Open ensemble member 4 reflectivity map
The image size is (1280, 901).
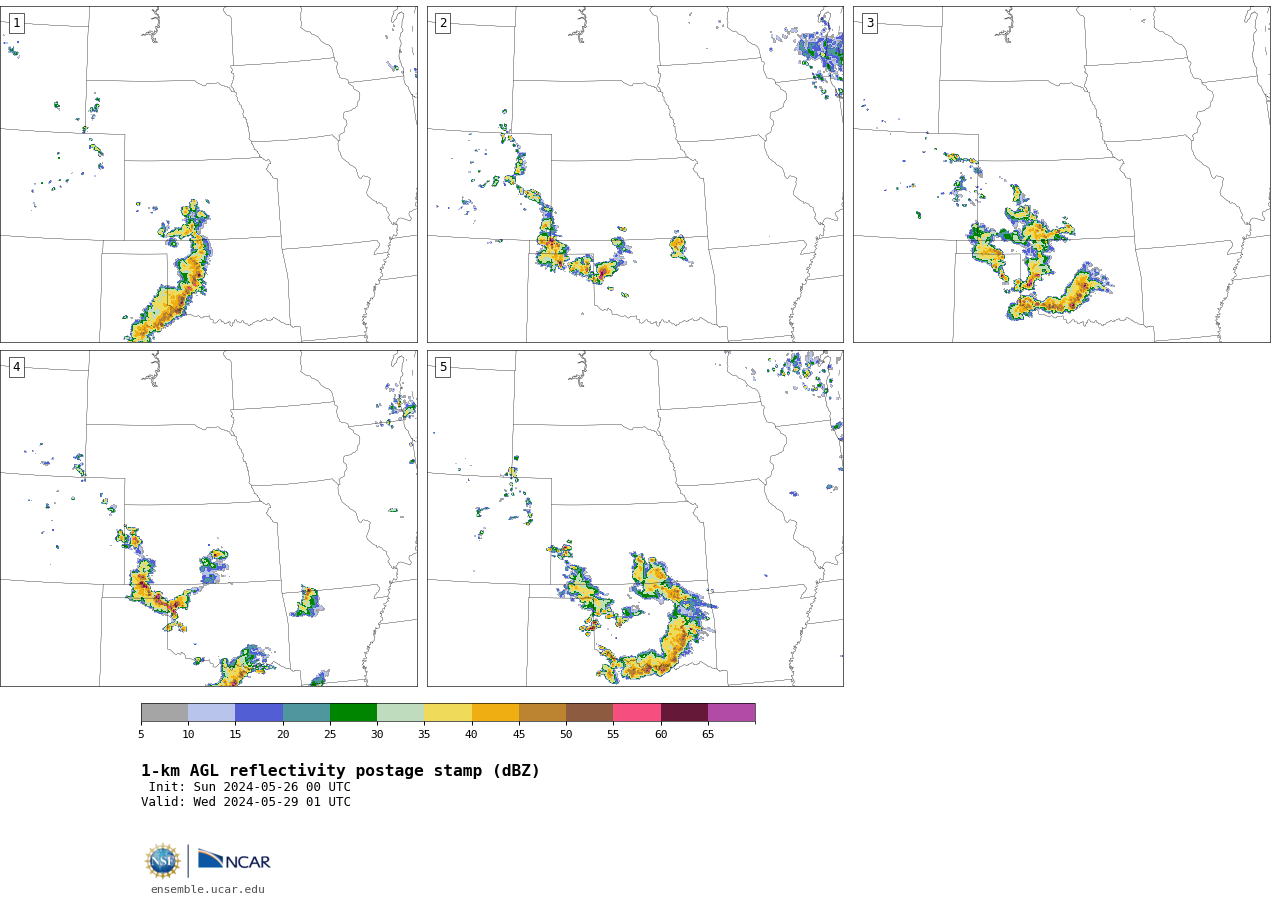pyautogui.click(x=209, y=518)
